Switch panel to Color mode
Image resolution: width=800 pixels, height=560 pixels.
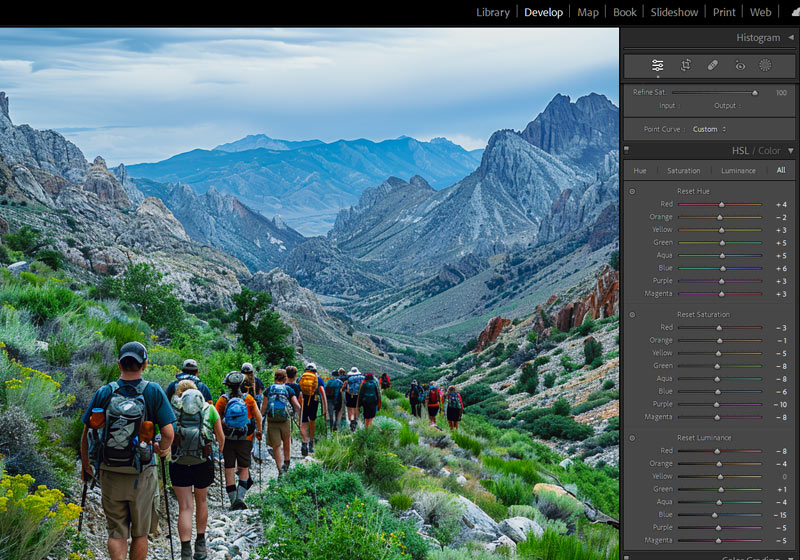tap(769, 150)
